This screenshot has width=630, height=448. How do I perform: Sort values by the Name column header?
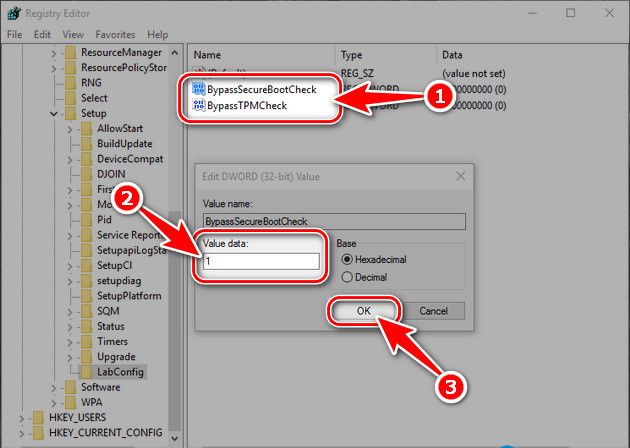pyautogui.click(x=207, y=55)
